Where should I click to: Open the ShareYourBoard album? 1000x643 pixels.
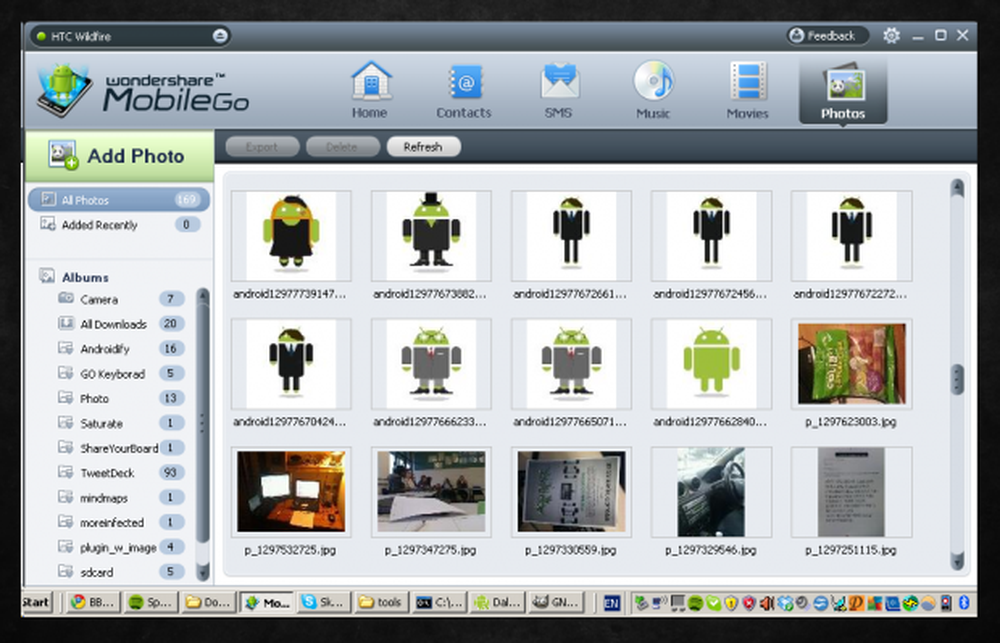[121, 448]
